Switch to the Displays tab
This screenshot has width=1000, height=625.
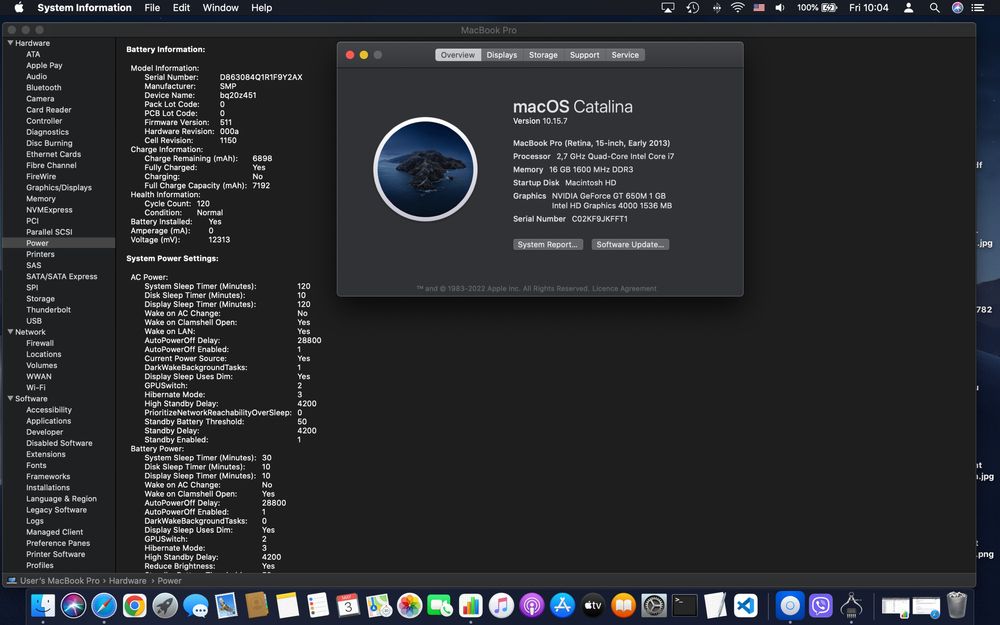point(502,55)
